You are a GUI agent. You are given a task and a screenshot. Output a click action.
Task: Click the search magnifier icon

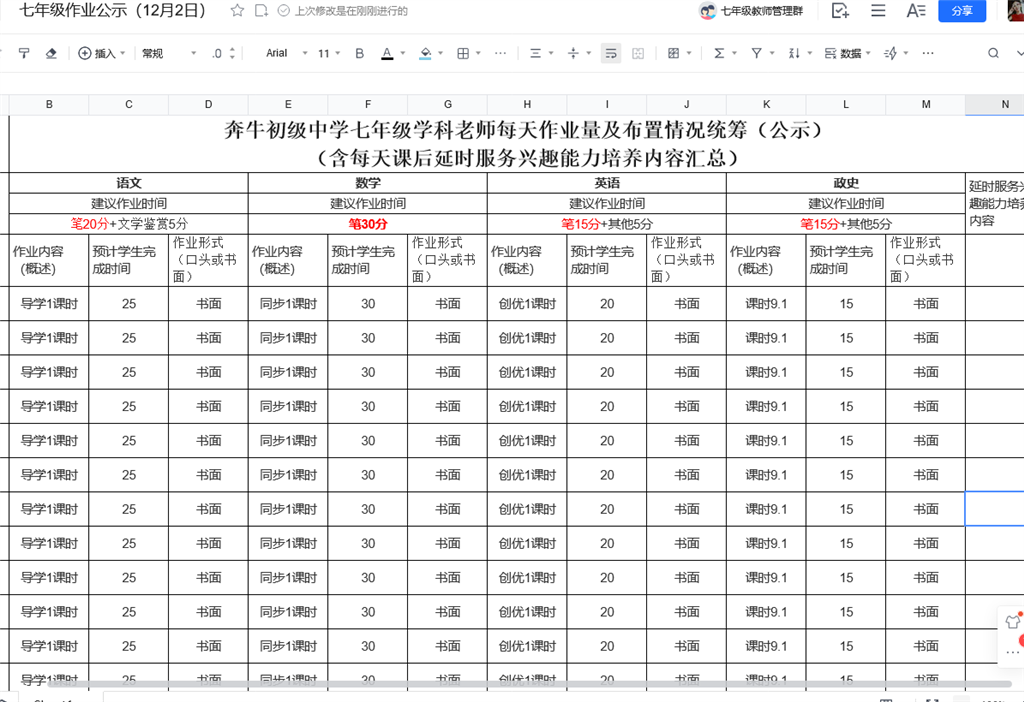(993, 54)
